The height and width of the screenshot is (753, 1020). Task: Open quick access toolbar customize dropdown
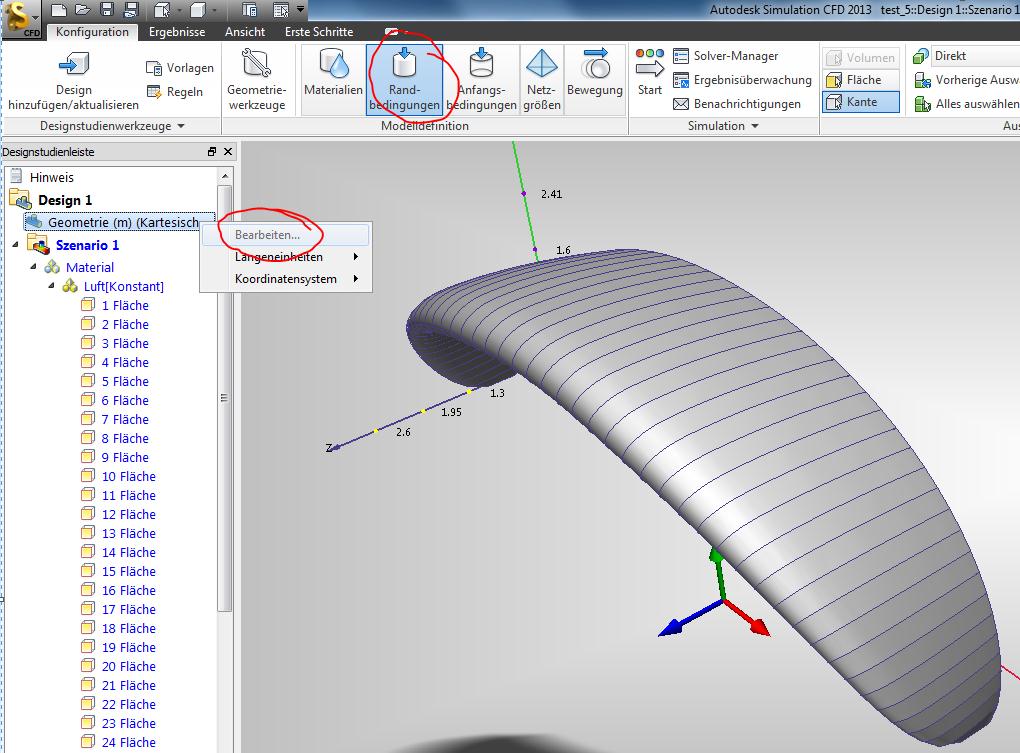point(301,9)
